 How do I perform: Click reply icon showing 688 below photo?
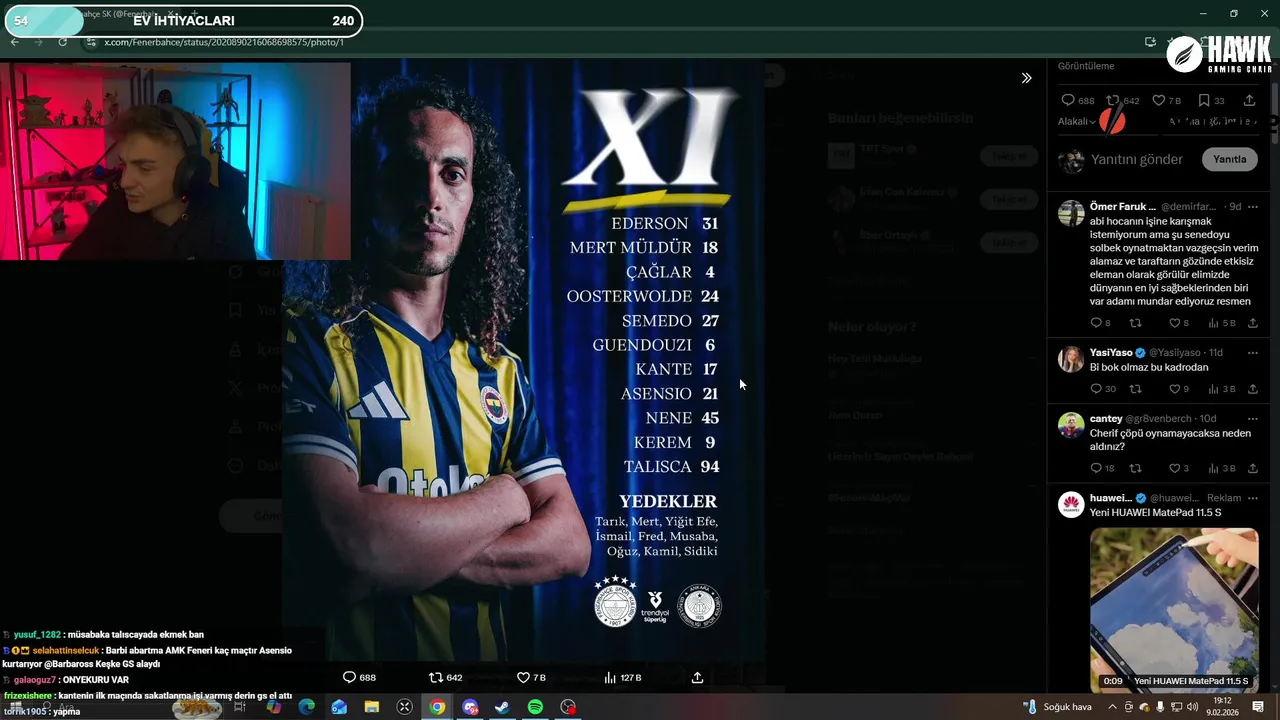point(359,678)
